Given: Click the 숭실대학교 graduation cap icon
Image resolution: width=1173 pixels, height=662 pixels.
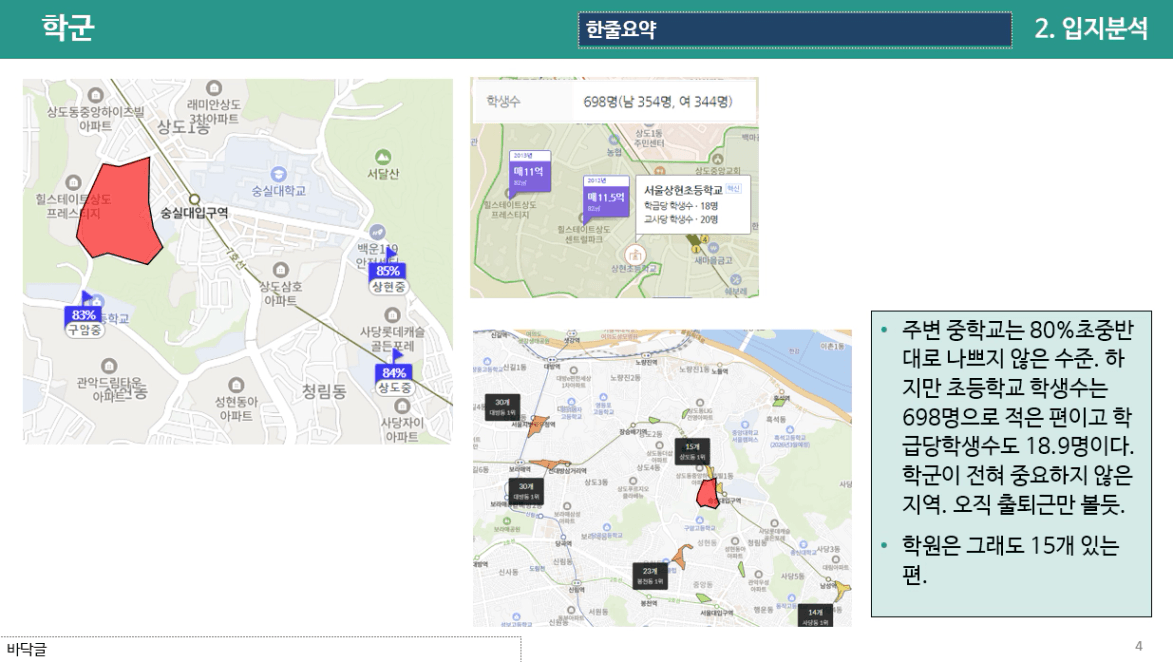Looking at the screenshot, I should click(278, 175).
